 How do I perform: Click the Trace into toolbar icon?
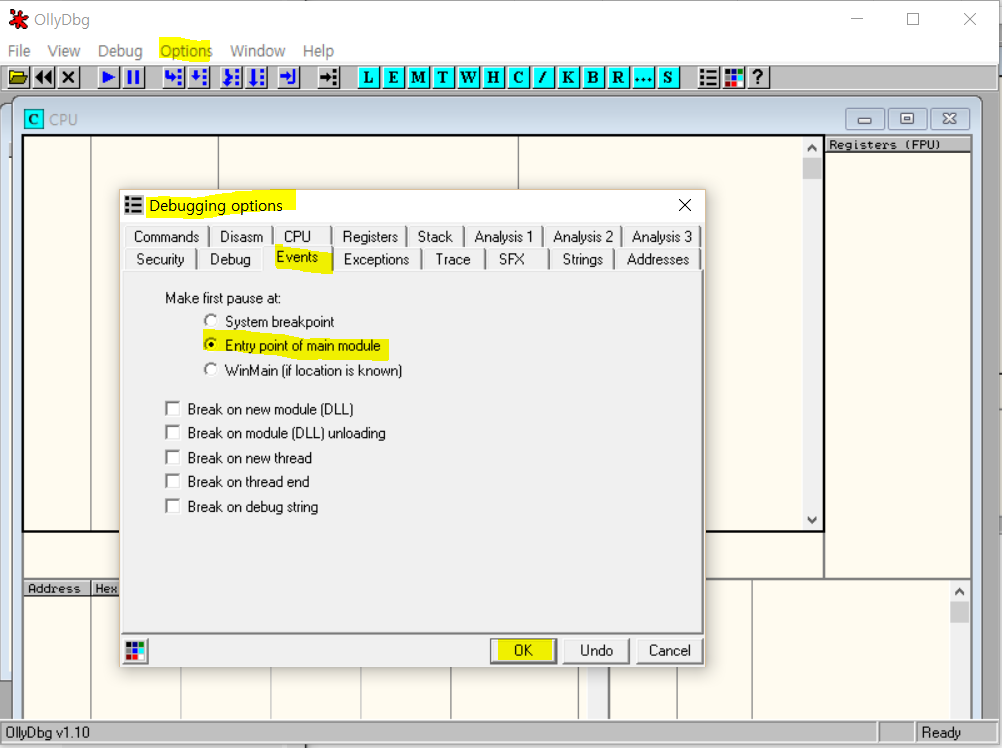point(231,78)
